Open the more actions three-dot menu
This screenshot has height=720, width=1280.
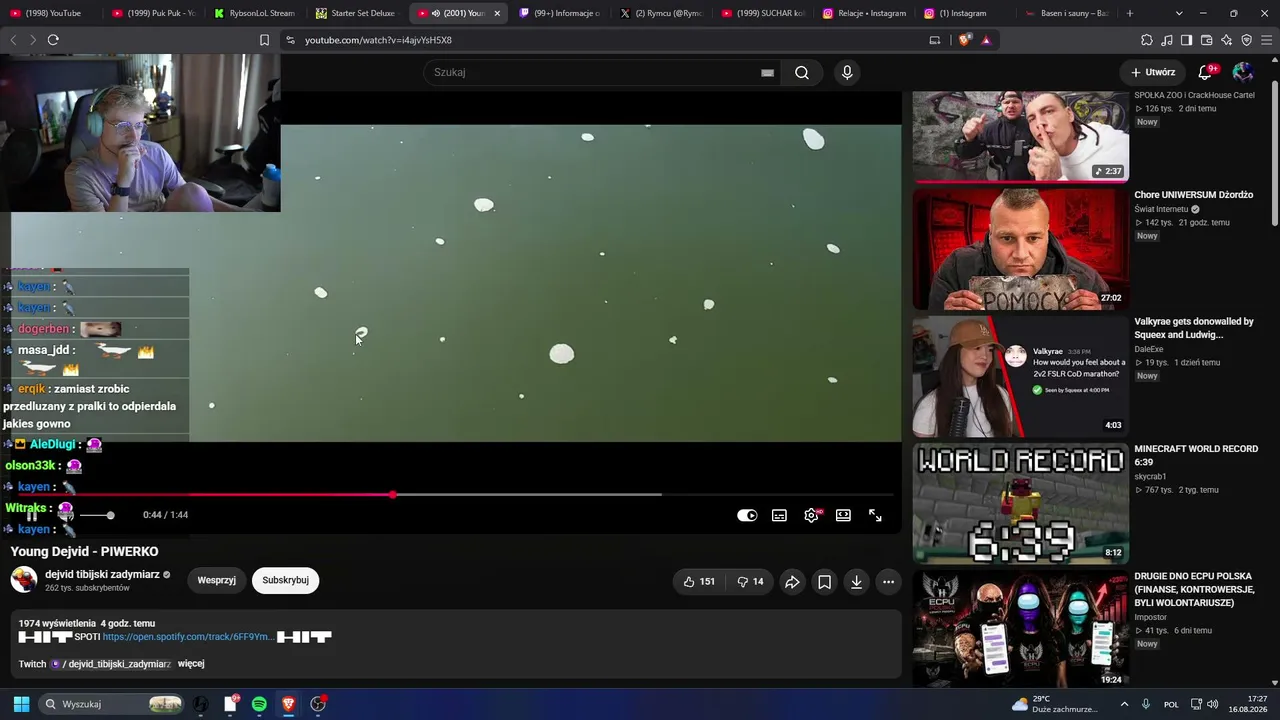coord(888,582)
